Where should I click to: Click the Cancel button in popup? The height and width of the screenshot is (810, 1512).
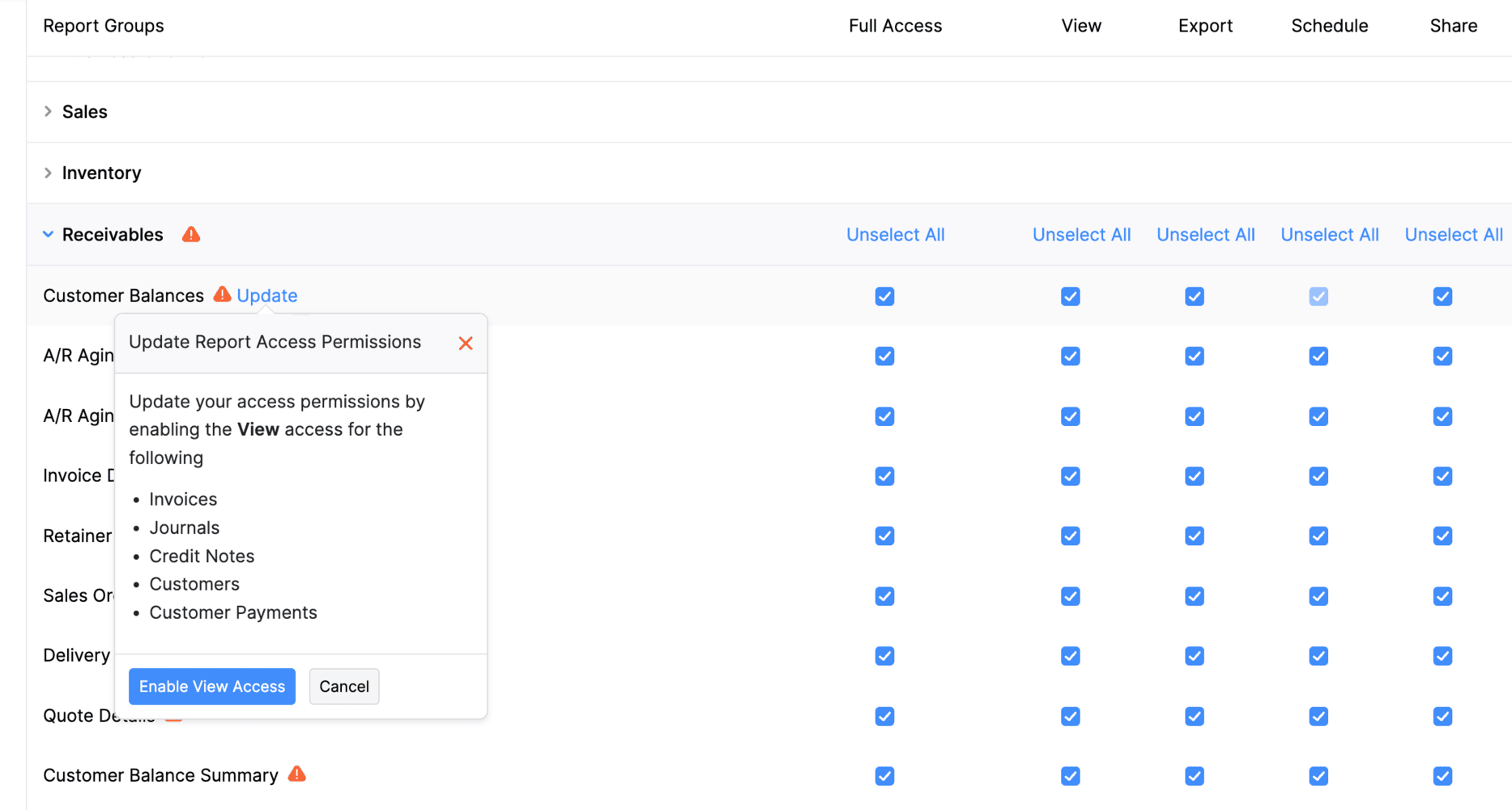344,687
